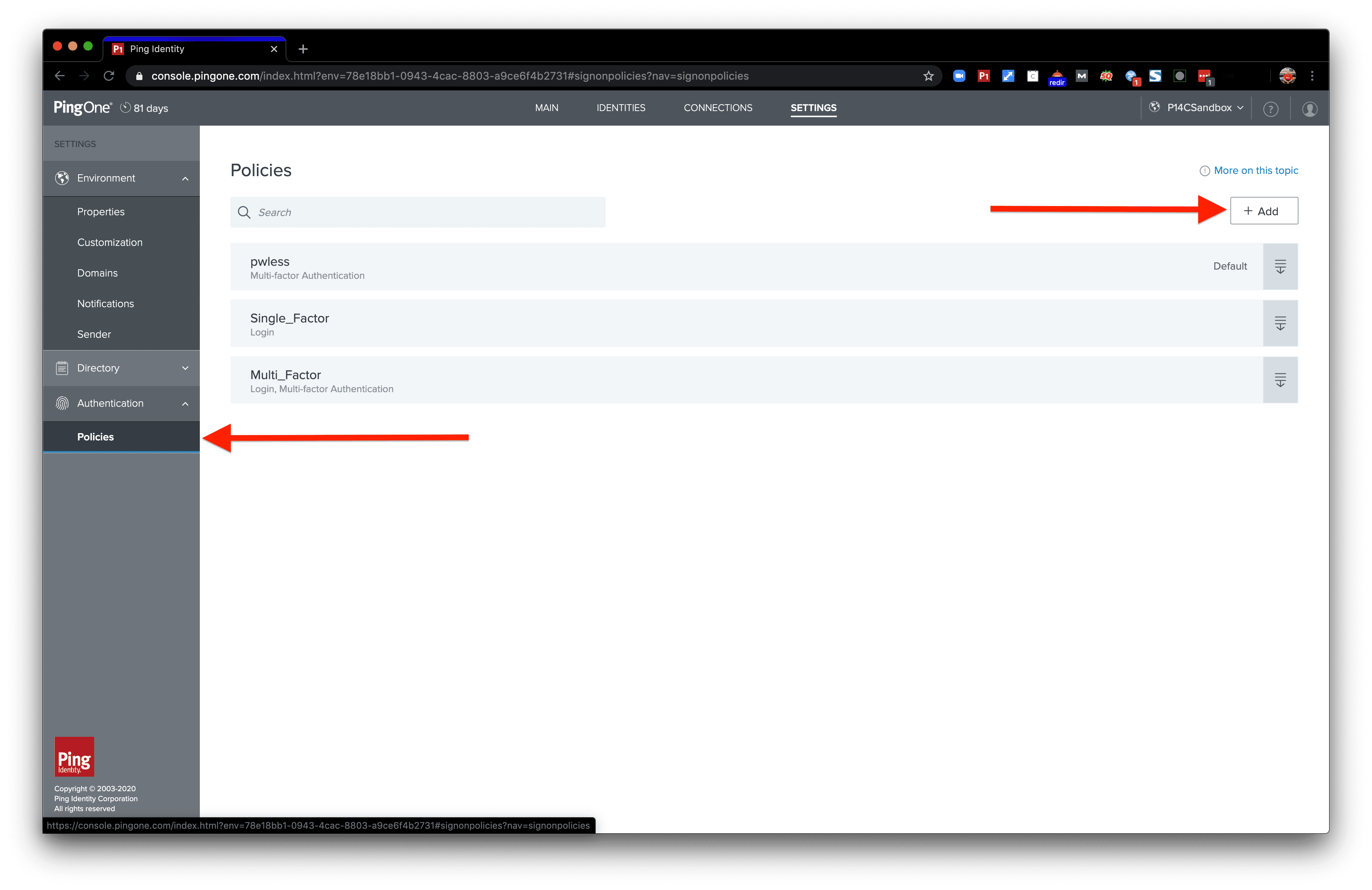Go to the MAIN tab
The image size is (1372, 890).
point(547,108)
